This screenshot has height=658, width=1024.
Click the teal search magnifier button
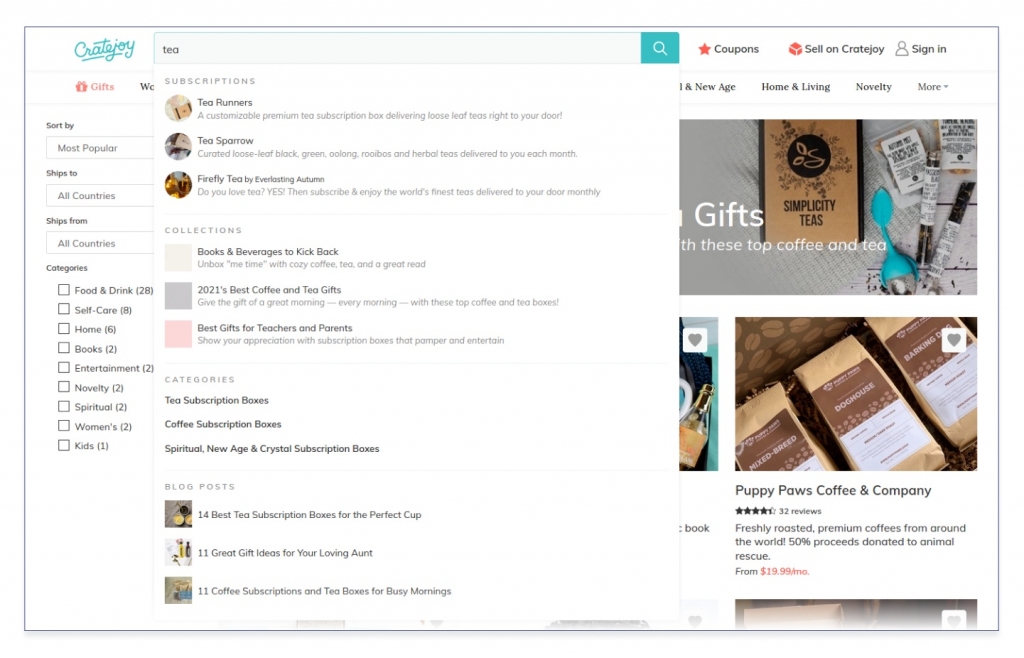[x=660, y=48]
